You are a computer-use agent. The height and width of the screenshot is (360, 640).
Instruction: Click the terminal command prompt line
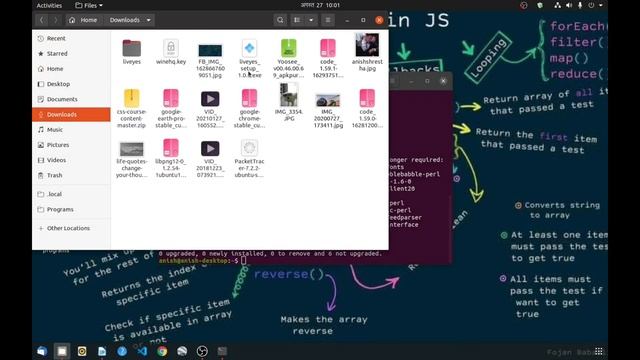click(203, 260)
